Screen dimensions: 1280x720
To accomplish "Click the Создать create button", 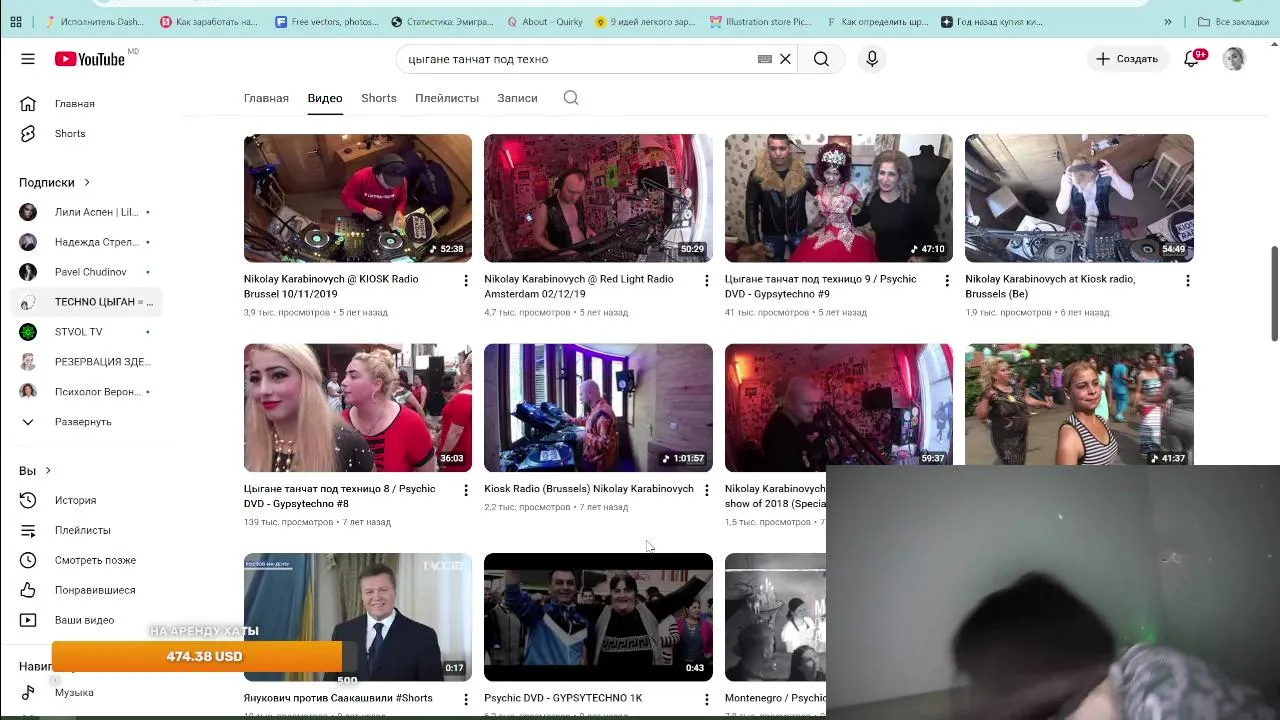I will [1127, 59].
